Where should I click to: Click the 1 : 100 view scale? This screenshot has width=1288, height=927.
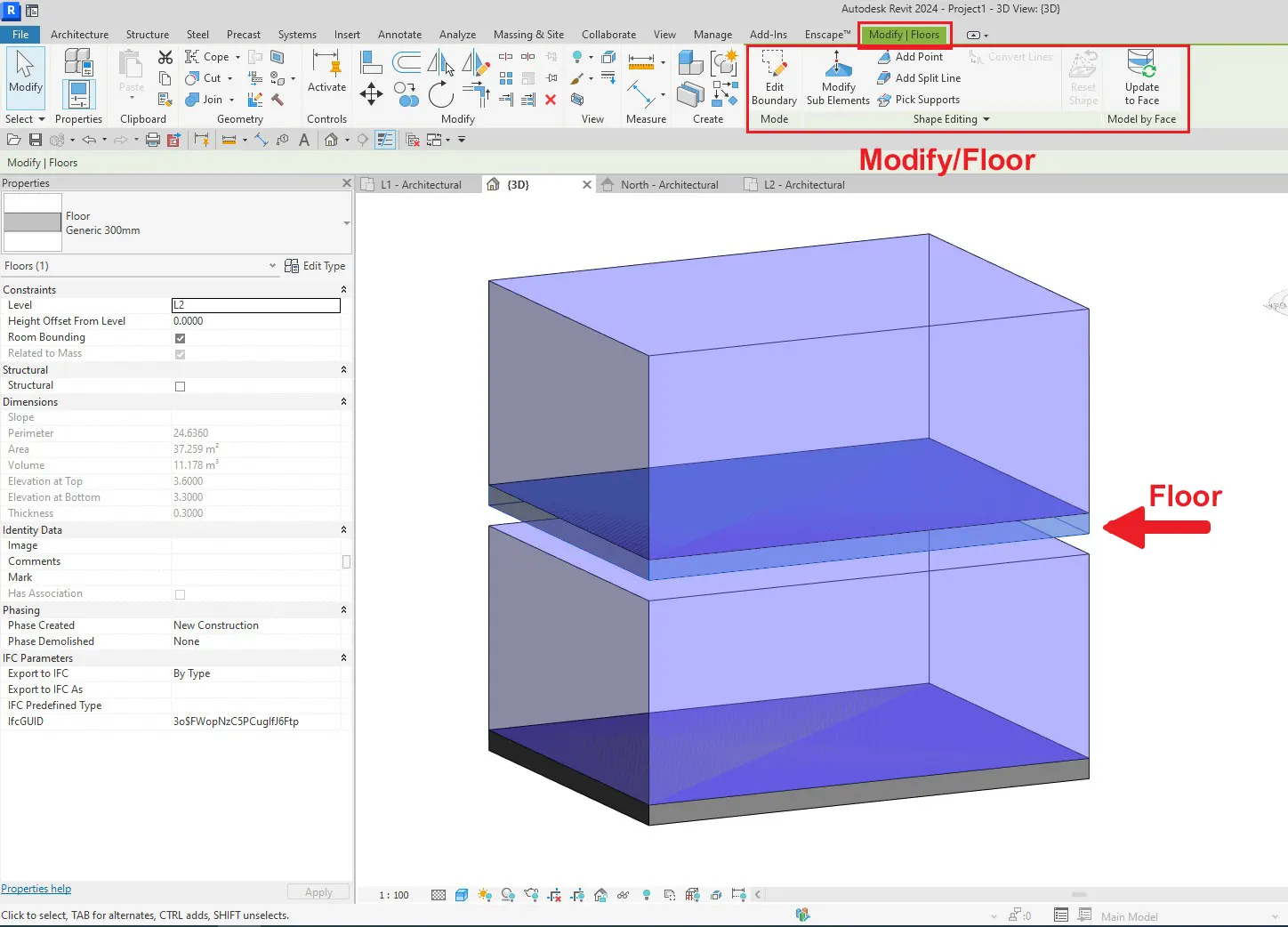pyautogui.click(x=394, y=895)
